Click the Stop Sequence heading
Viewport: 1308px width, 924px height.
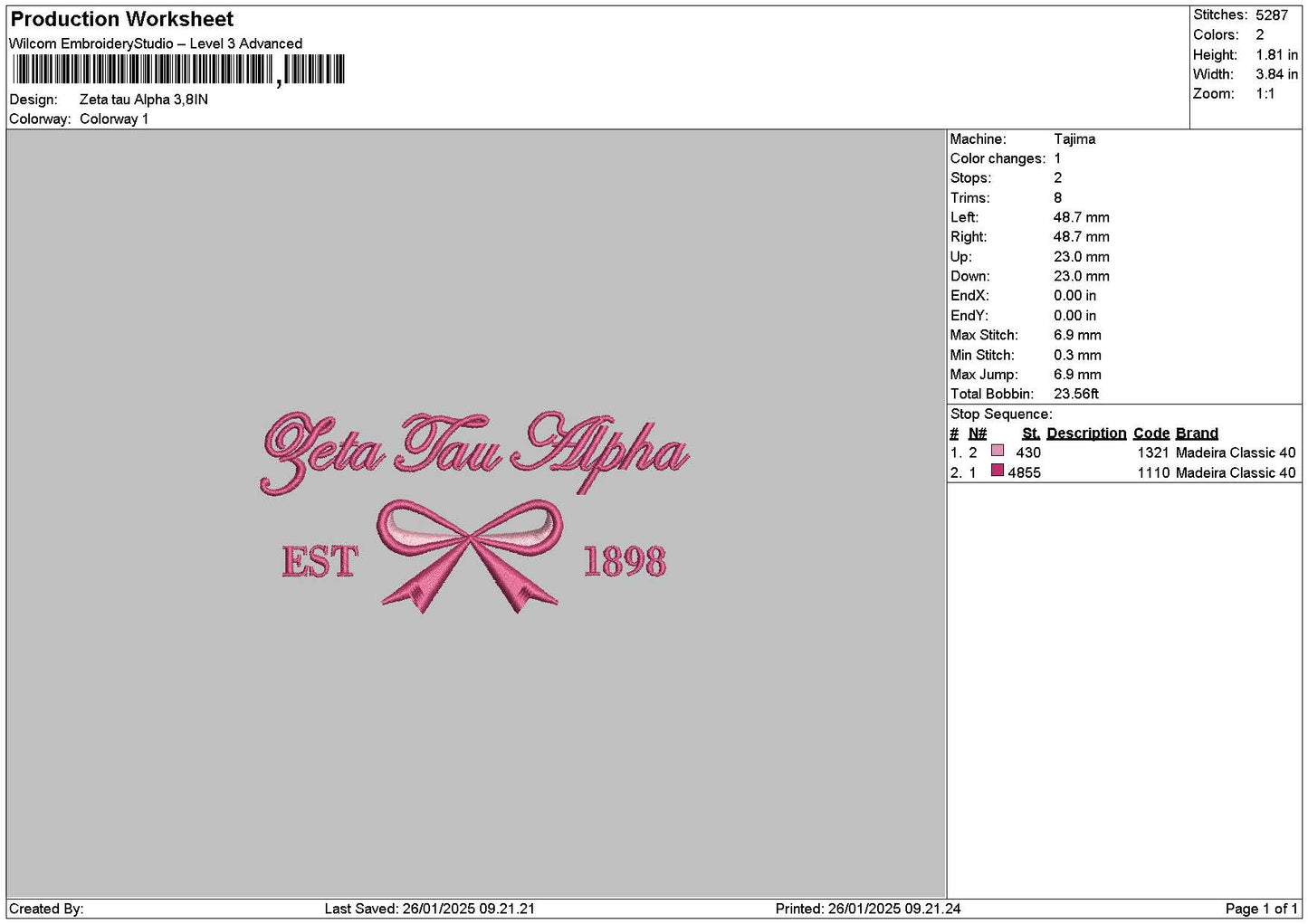1001,414
